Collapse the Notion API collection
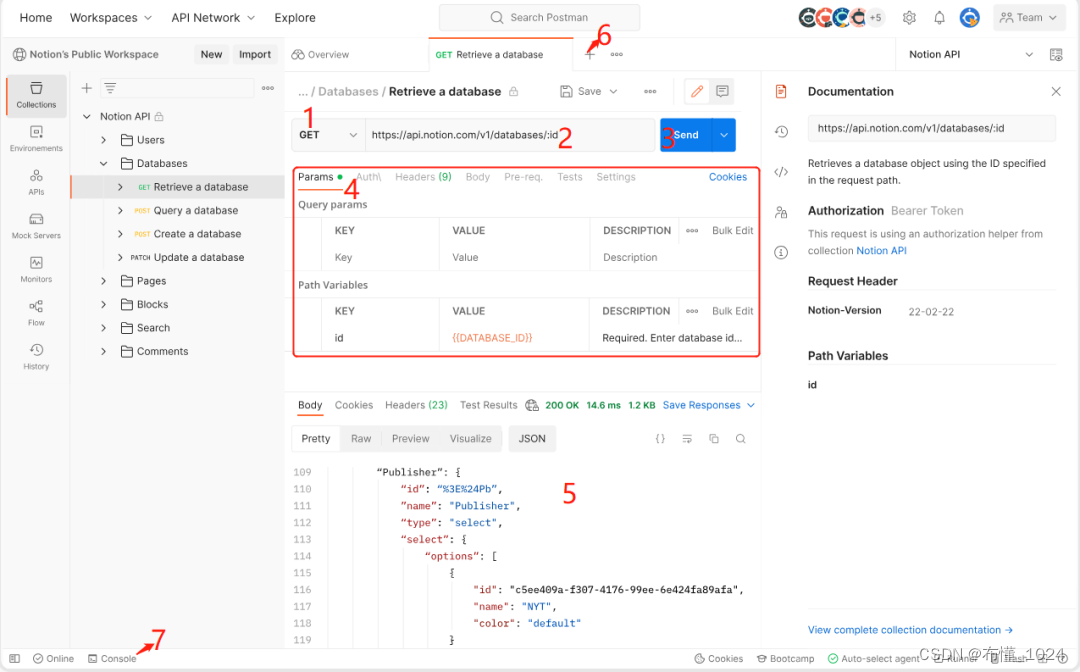Viewport: 1080px width, 672px height. click(x=87, y=116)
